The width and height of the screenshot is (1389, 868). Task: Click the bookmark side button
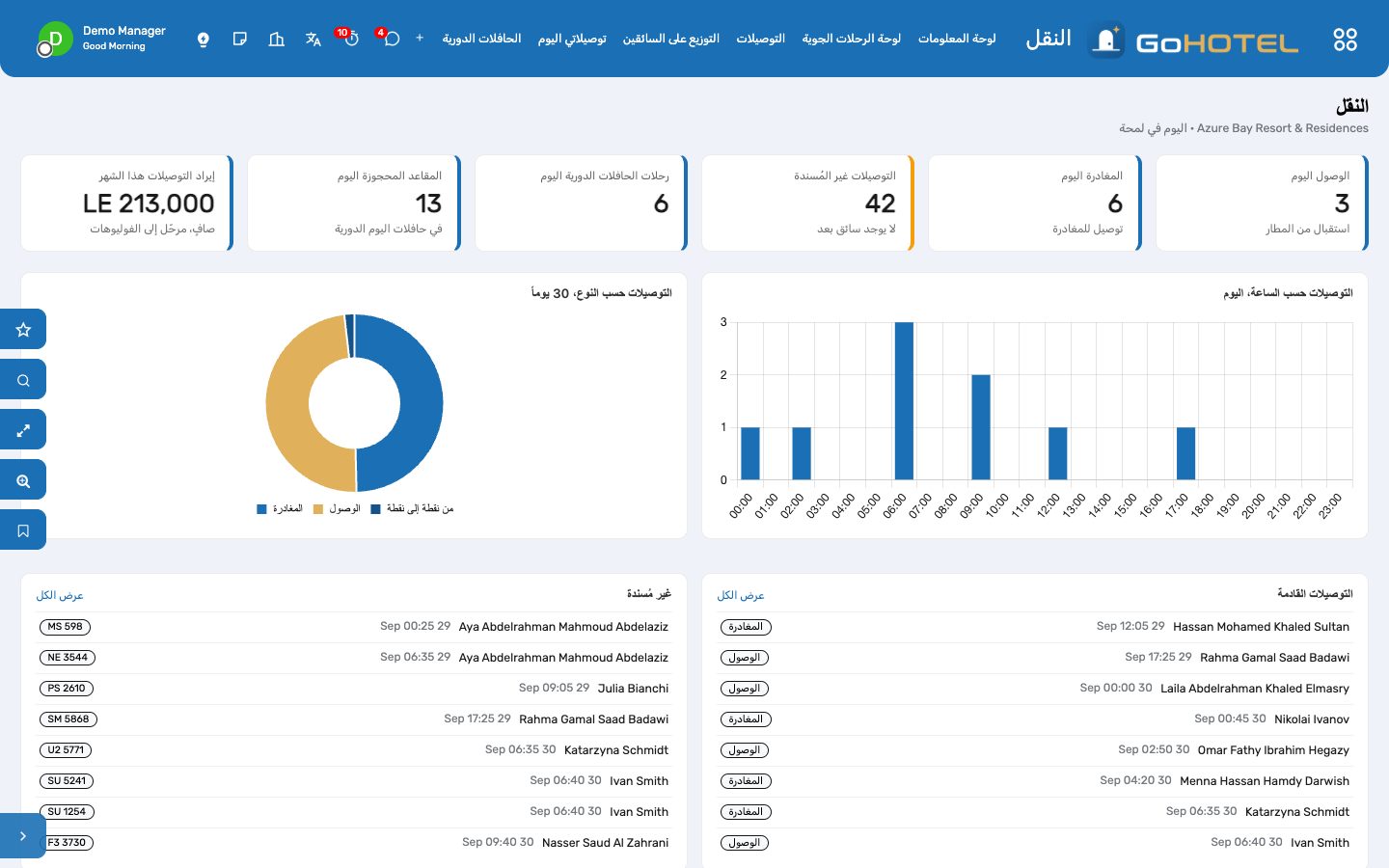pos(23,530)
